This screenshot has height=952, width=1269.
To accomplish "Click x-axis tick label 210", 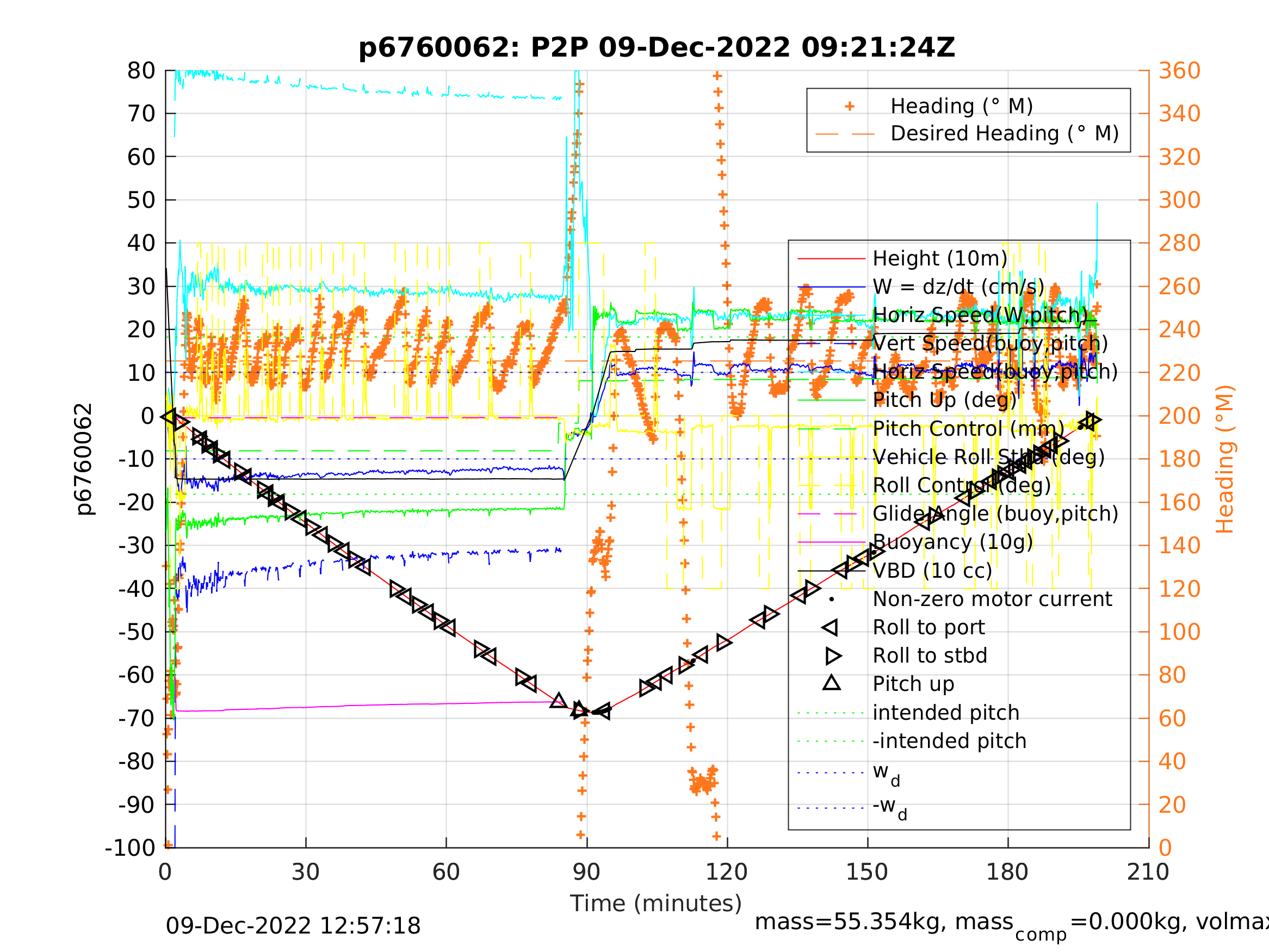I will (x=1148, y=873).
